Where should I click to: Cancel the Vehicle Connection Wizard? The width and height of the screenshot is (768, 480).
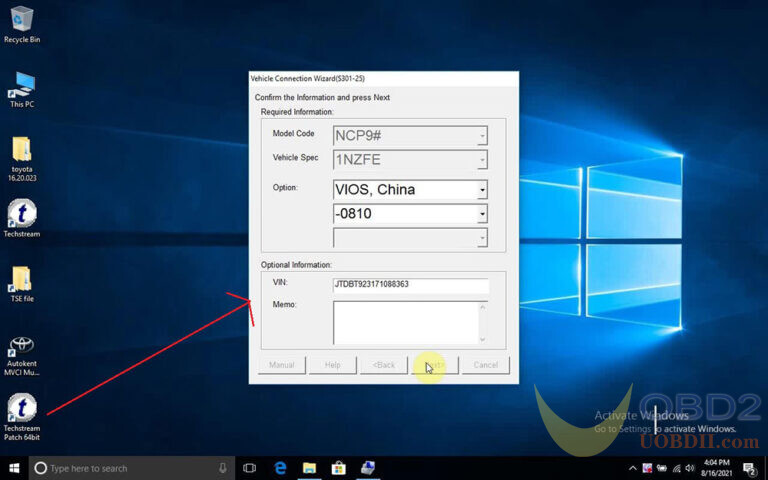pyautogui.click(x=485, y=365)
